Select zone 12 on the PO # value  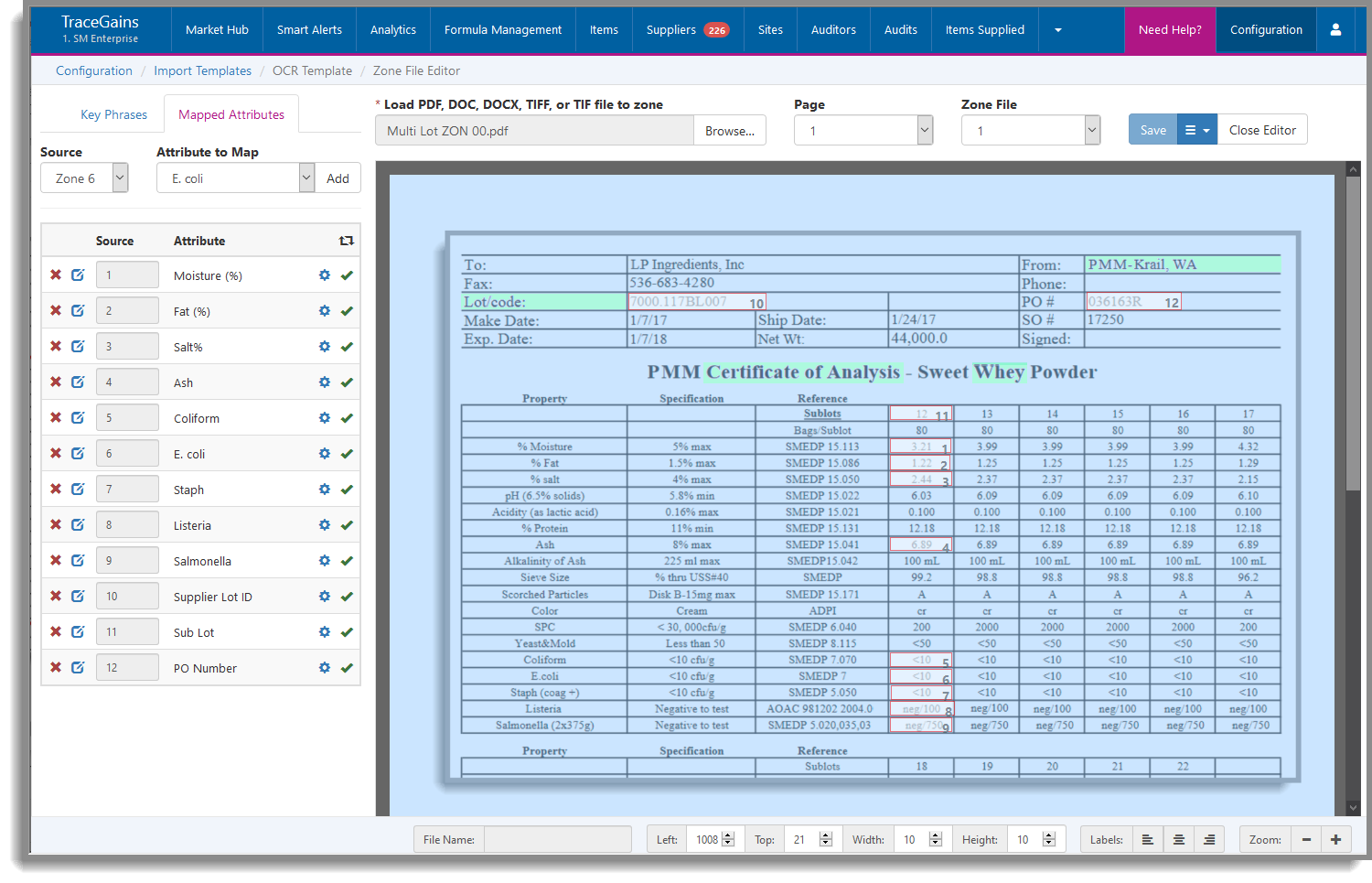1133,302
